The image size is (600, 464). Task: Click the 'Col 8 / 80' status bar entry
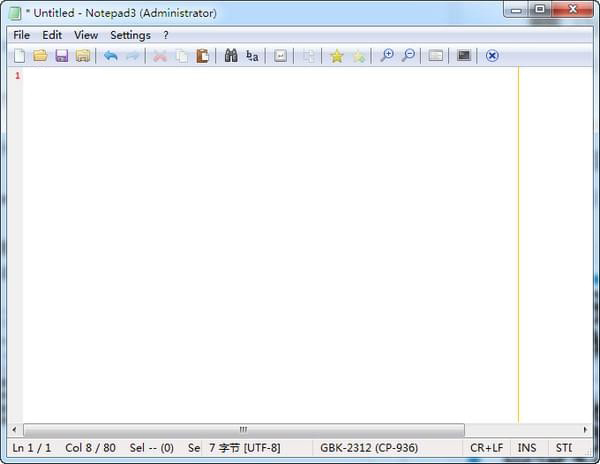[90, 448]
